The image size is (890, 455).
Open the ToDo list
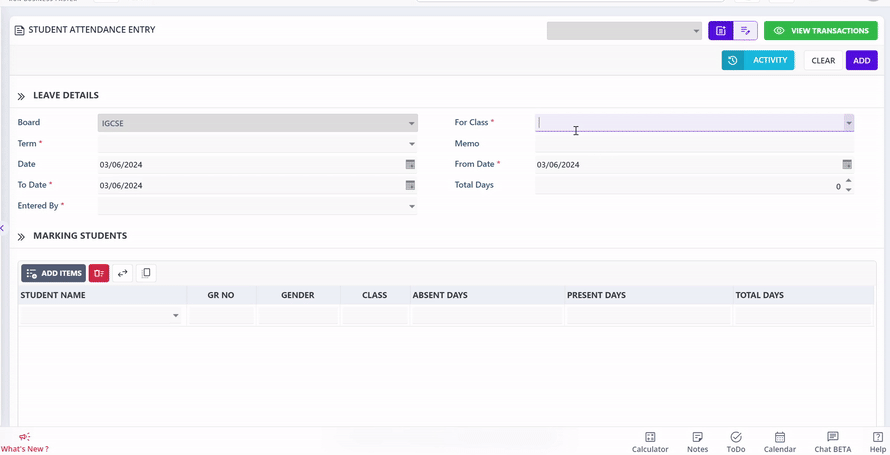(x=736, y=442)
